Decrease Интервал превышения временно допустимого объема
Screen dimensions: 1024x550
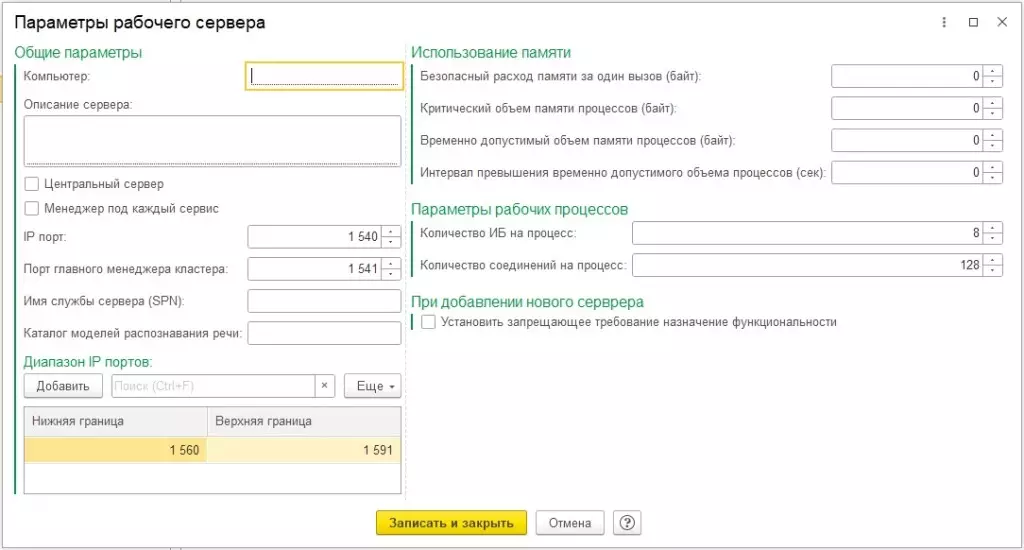pyautogui.click(x=992, y=178)
